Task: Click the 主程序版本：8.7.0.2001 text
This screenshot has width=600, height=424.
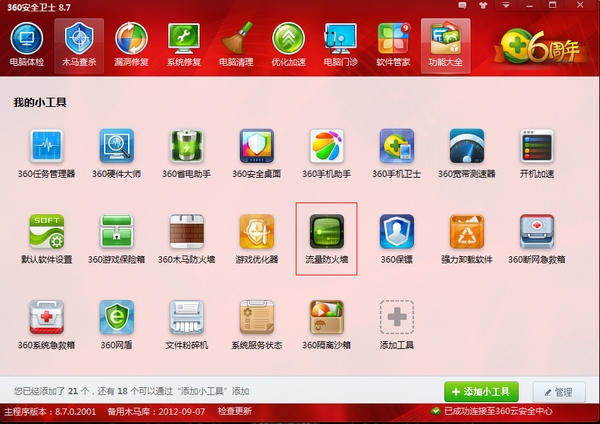Action: coord(50,412)
